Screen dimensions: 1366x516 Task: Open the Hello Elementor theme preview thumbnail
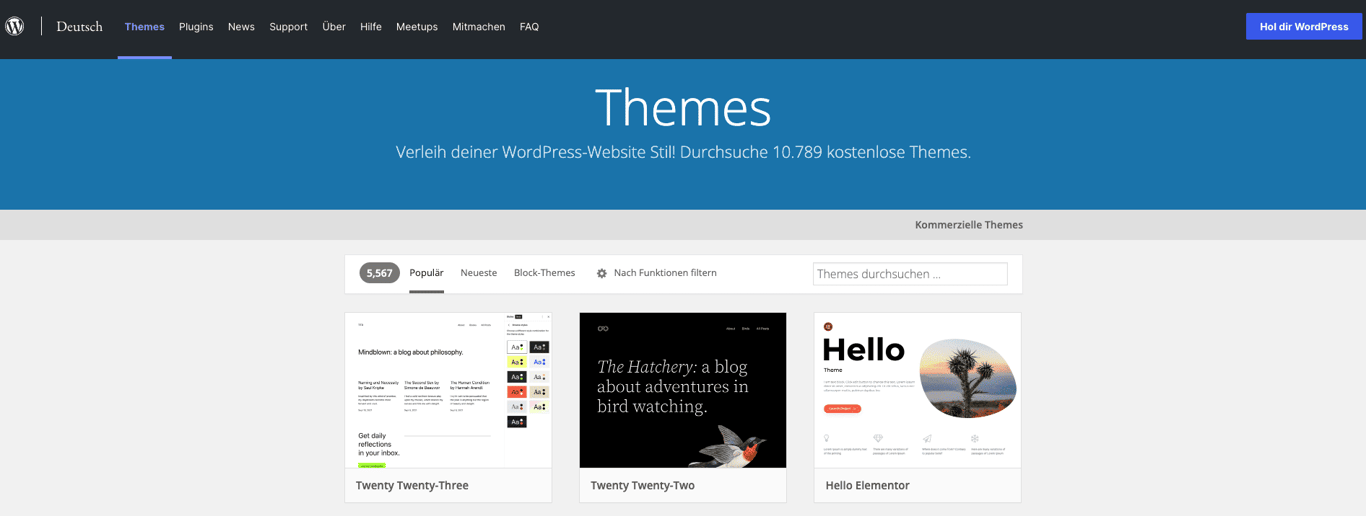[x=918, y=390]
